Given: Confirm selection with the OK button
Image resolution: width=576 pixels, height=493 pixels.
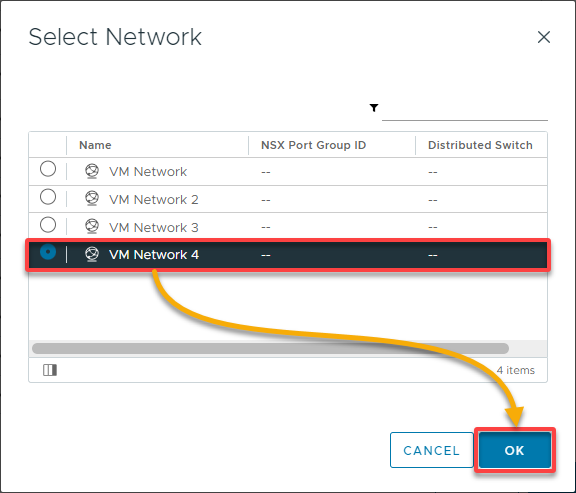Looking at the screenshot, I should tap(515, 450).
